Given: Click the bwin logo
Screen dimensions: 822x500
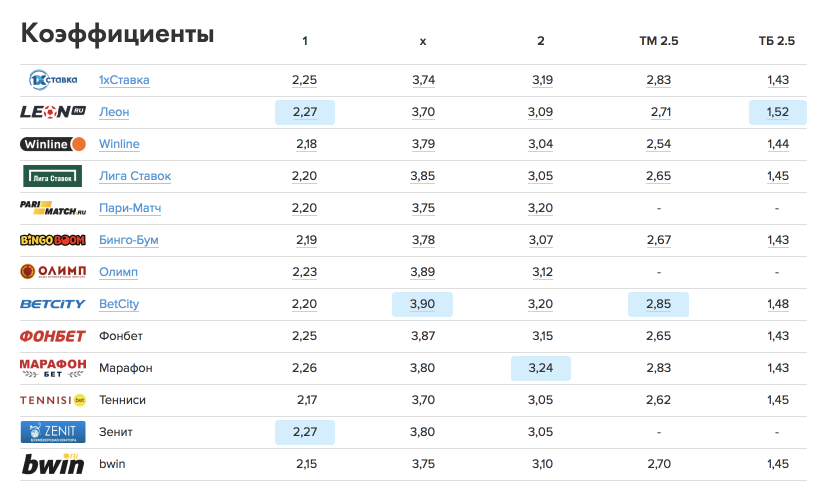Looking at the screenshot, I should tap(53, 463).
